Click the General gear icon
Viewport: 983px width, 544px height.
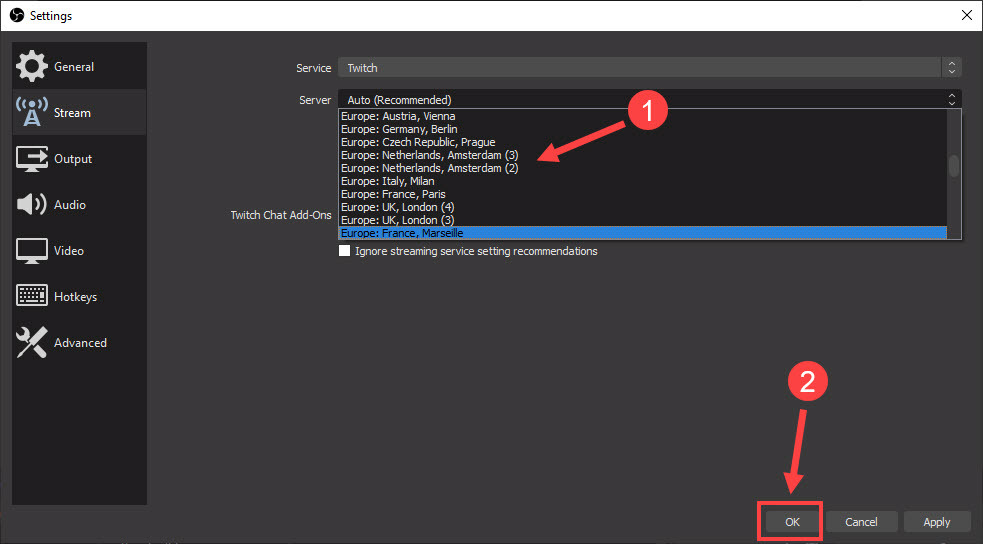click(32, 67)
